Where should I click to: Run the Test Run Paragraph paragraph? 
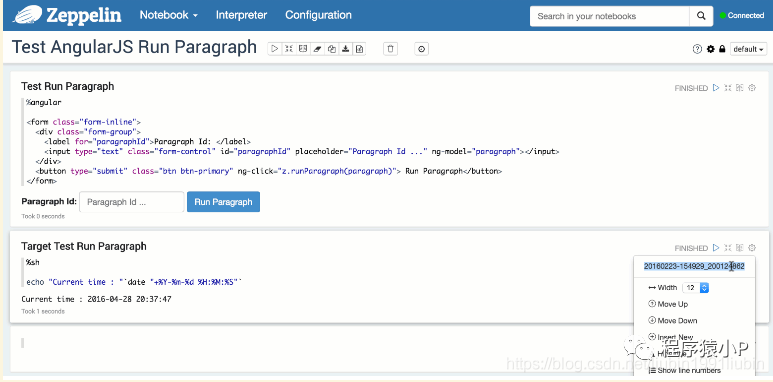click(716, 88)
